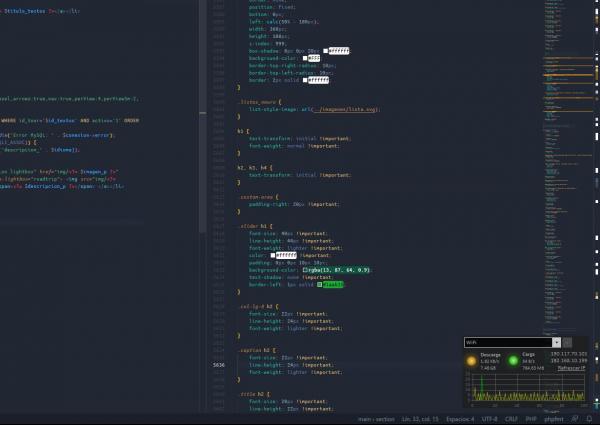Change the PHP language mode in status bar
600x425 pixels.
click(531, 419)
